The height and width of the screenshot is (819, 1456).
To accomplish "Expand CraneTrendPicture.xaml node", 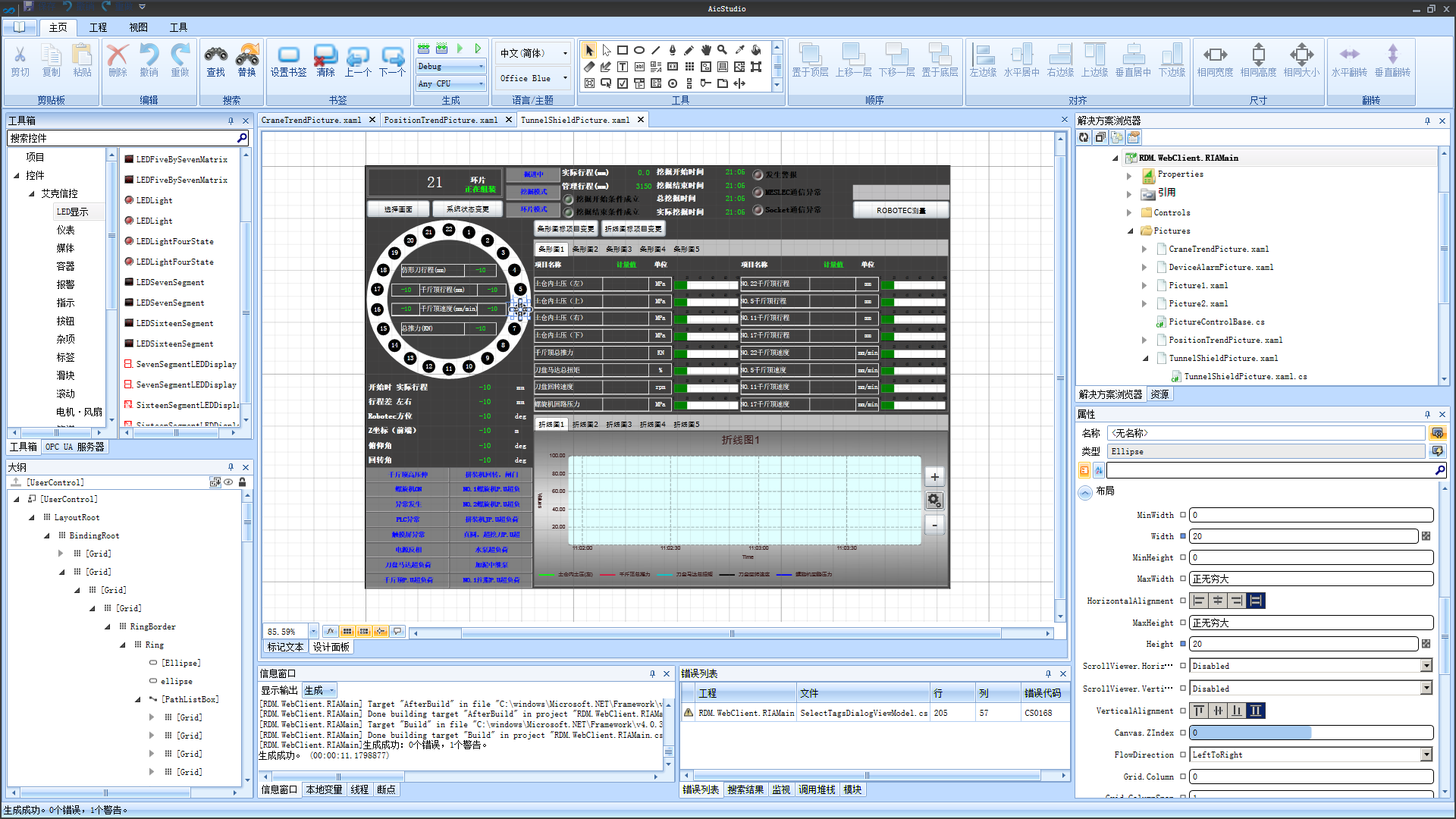I will 1144,249.
